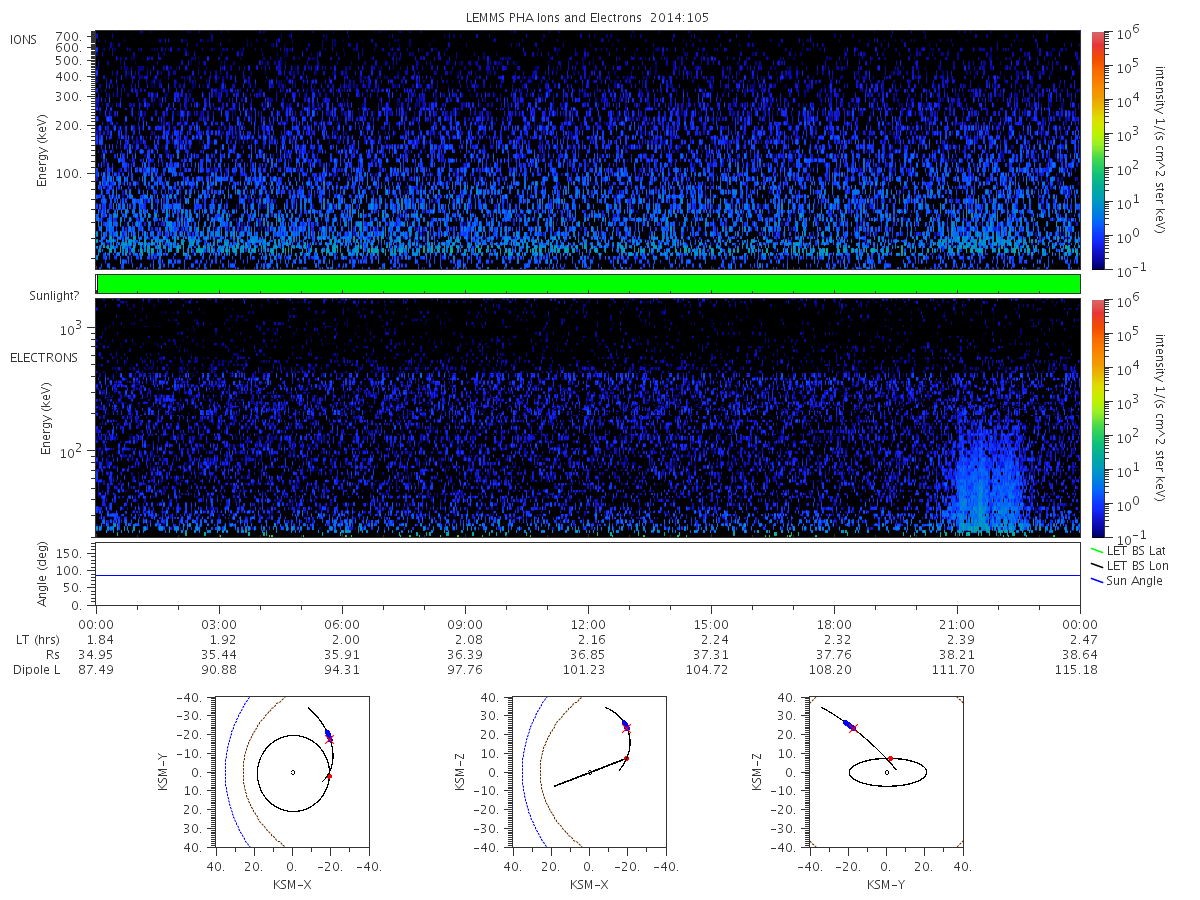Screen dimensions: 1200x900
Task: Click the green Sunlight indicator bar
Action: (587, 284)
